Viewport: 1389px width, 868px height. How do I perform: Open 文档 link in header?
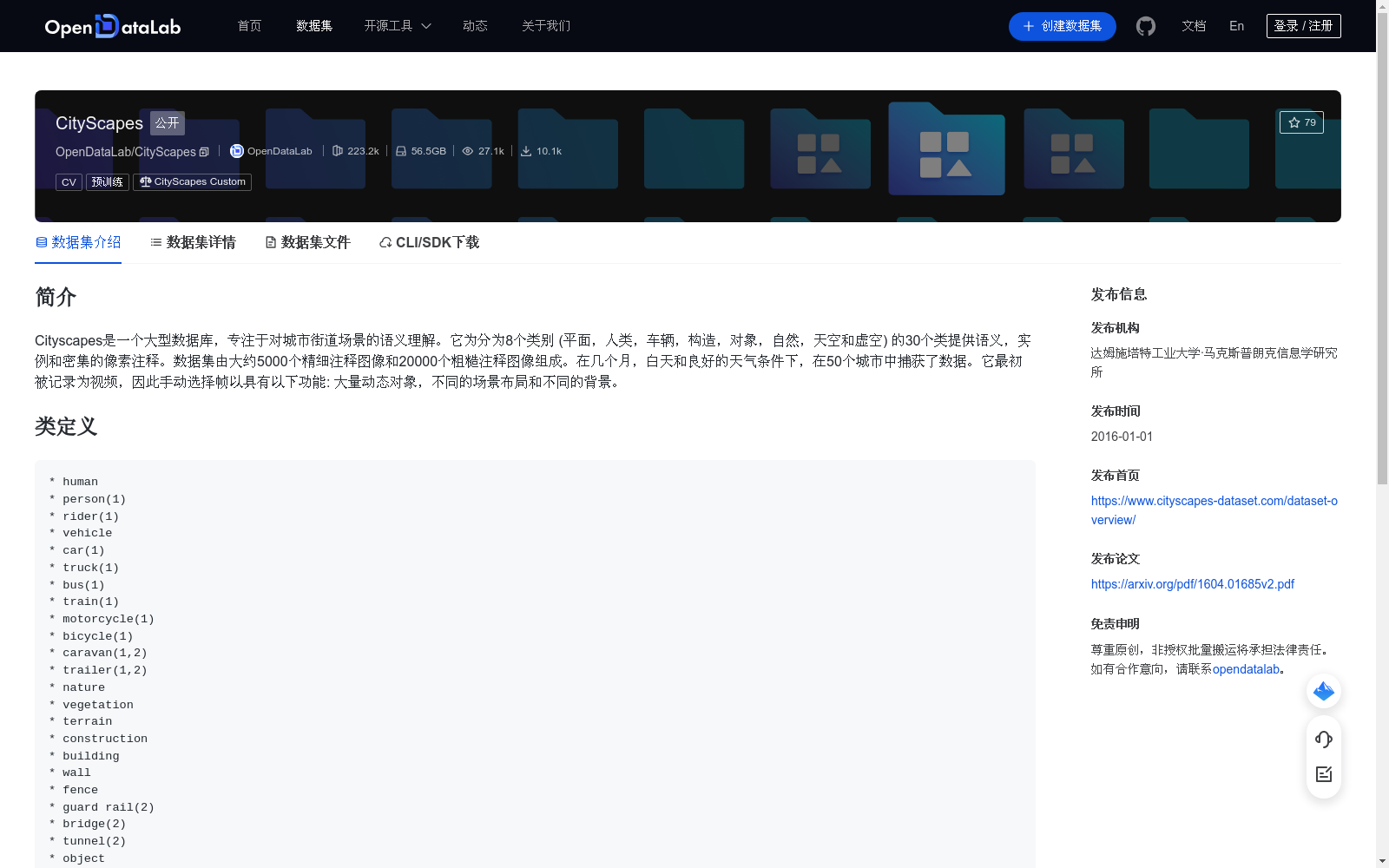click(x=1194, y=26)
